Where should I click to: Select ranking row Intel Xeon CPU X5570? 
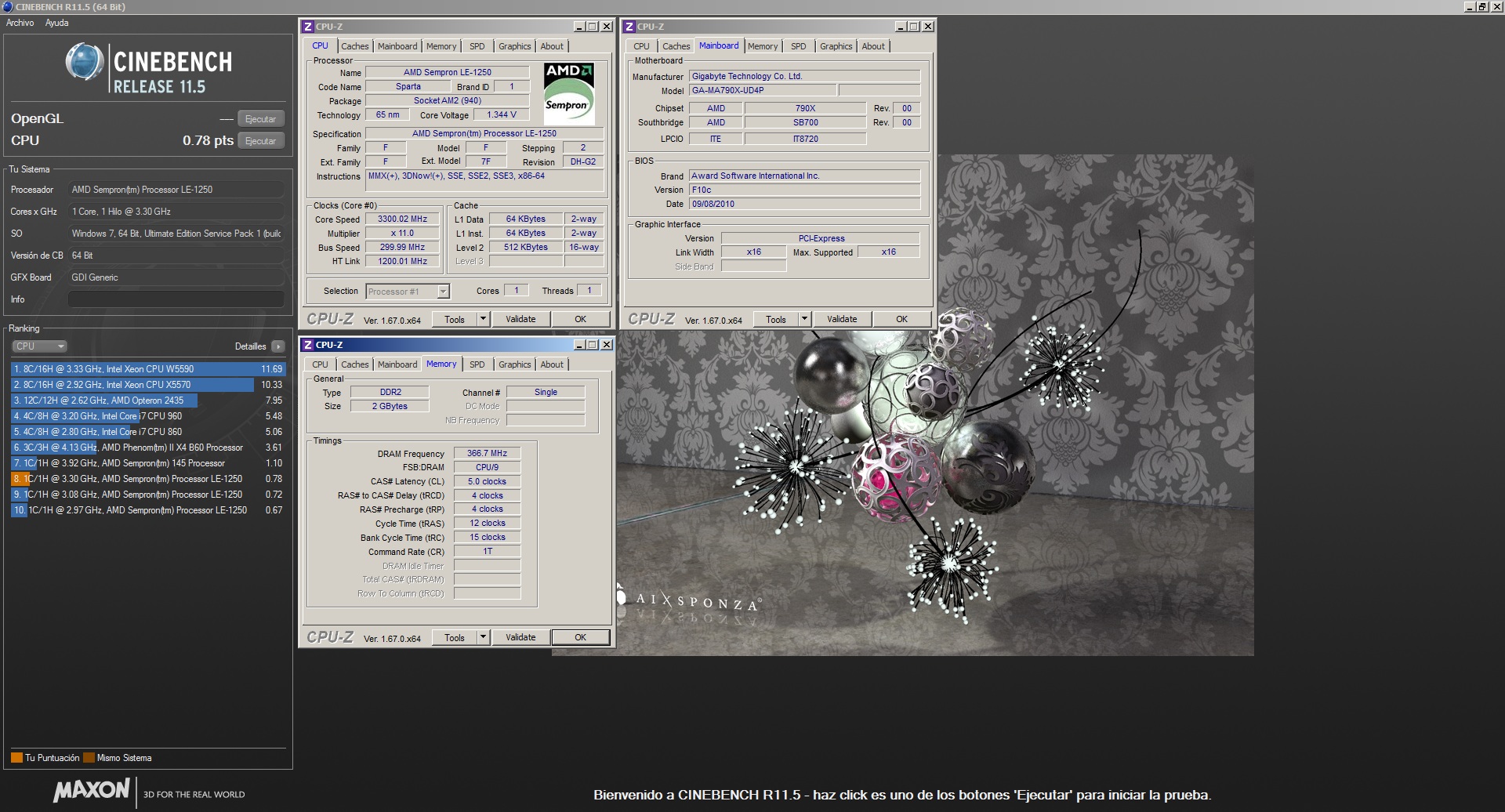147,385
